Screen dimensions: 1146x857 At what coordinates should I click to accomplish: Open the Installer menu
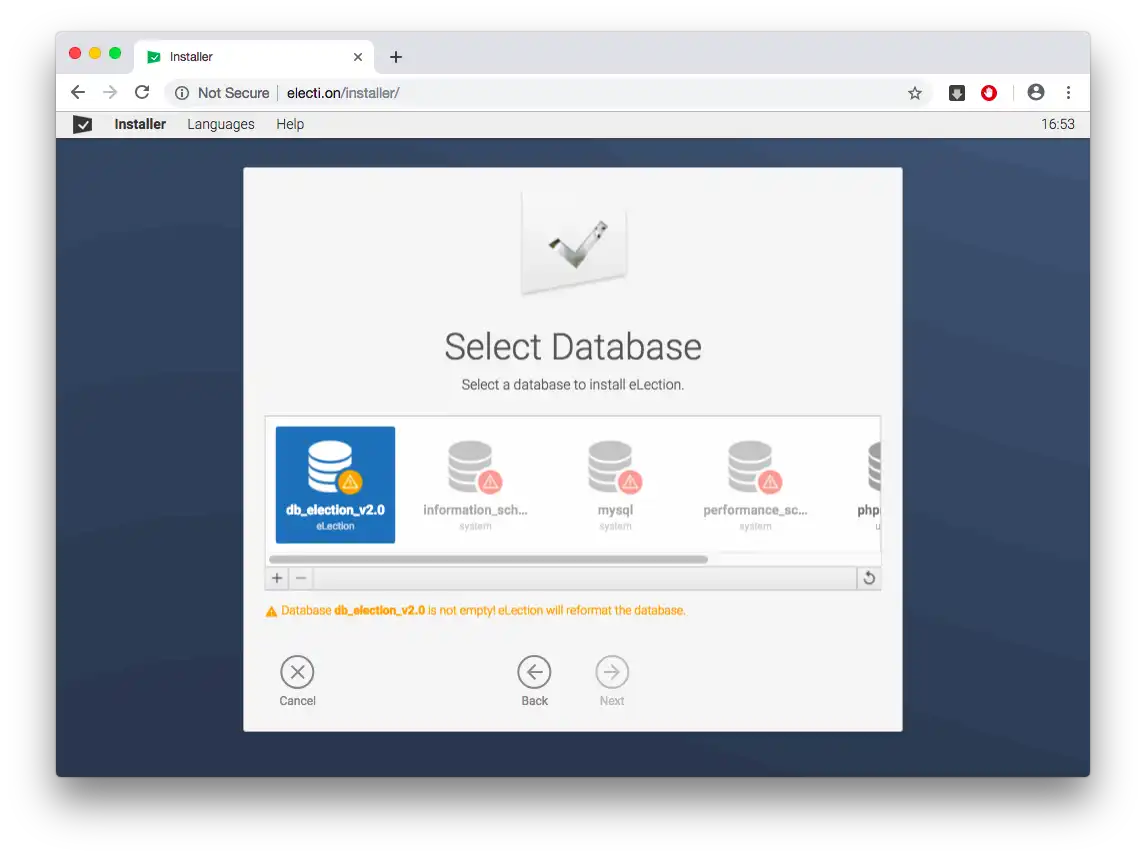[x=140, y=124]
